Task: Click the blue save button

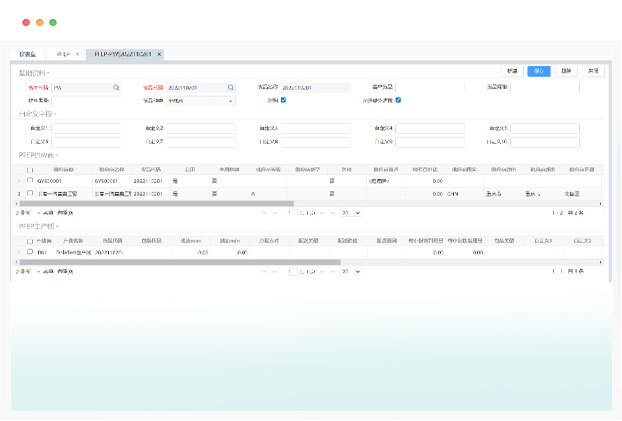Action: pos(539,71)
